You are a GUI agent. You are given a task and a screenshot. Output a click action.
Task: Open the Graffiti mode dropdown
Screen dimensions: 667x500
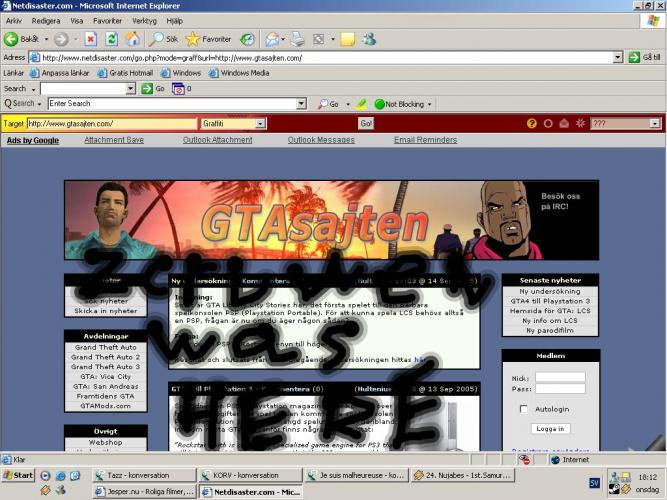point(260,123)
